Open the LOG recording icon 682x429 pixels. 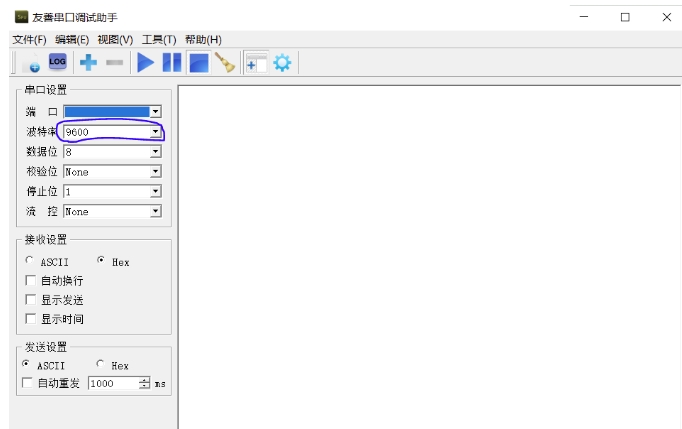(57, 62)
